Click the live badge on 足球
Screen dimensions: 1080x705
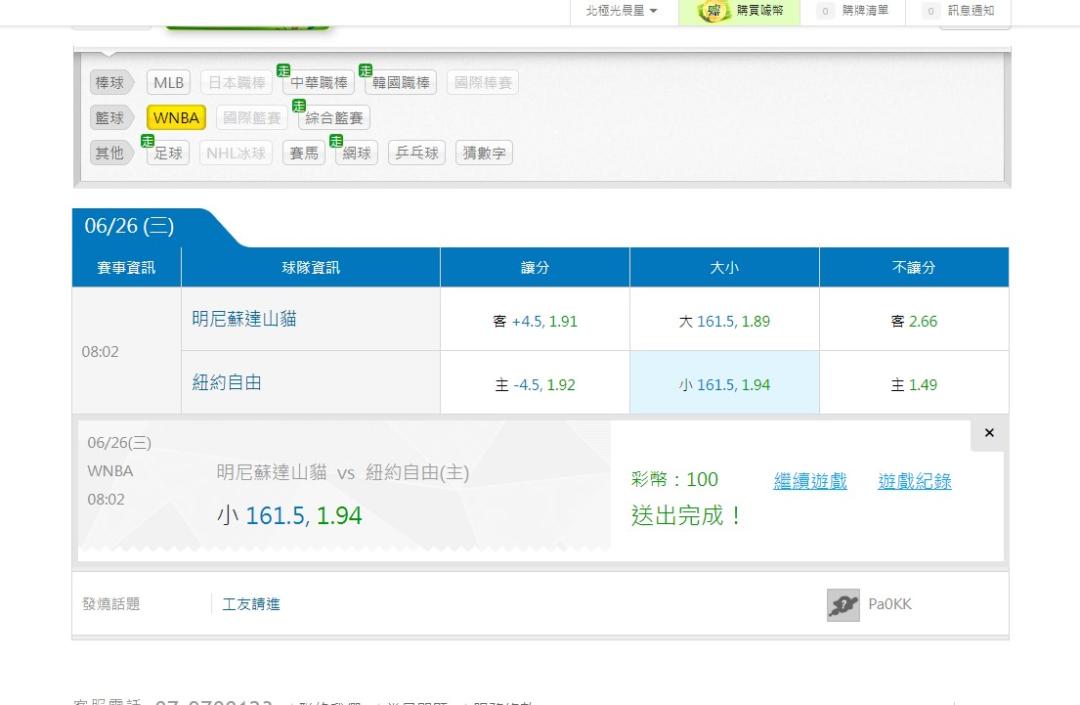pos(147,140)
